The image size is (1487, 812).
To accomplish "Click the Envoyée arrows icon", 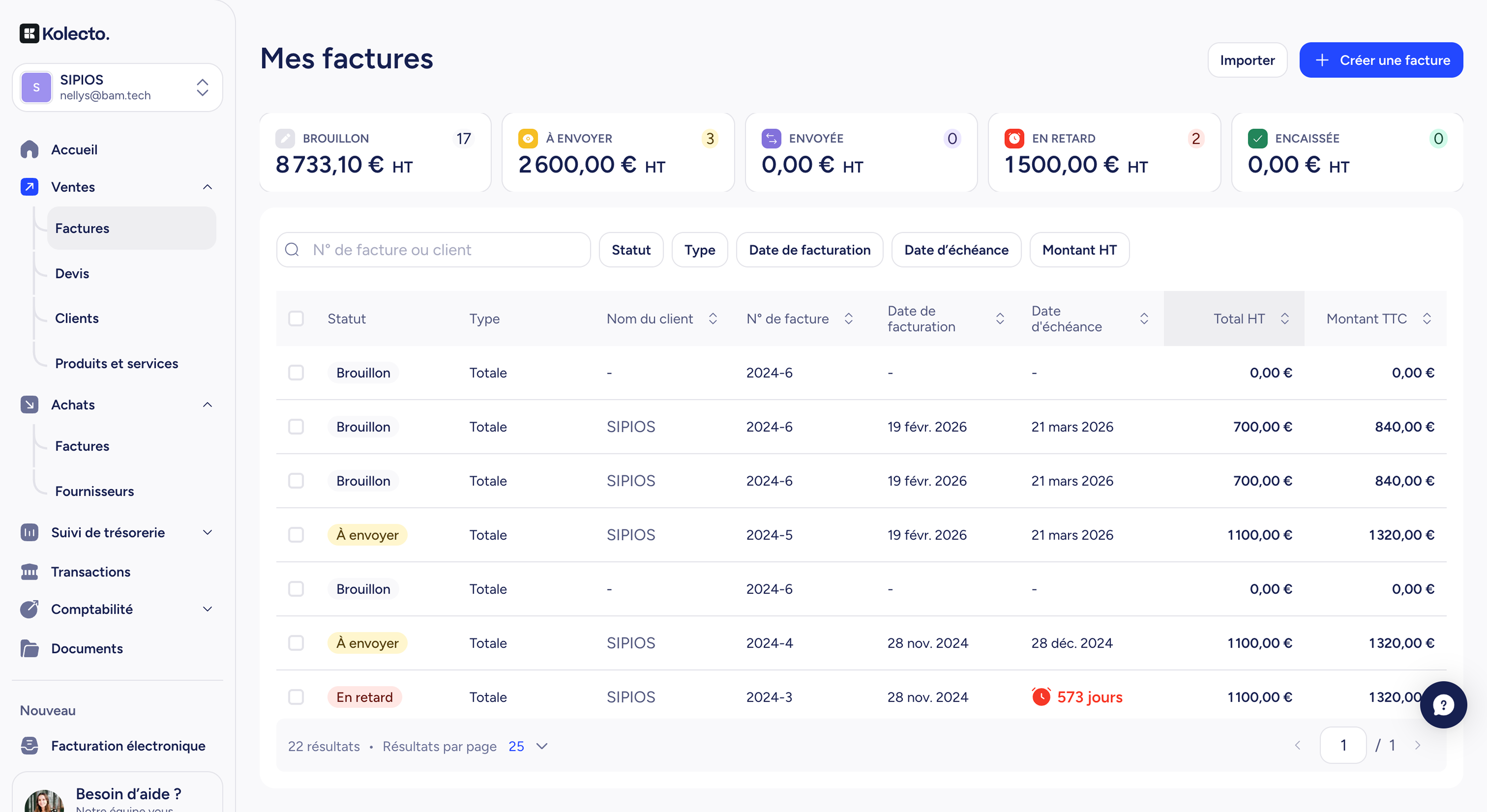I will click(x=771, y=139).
